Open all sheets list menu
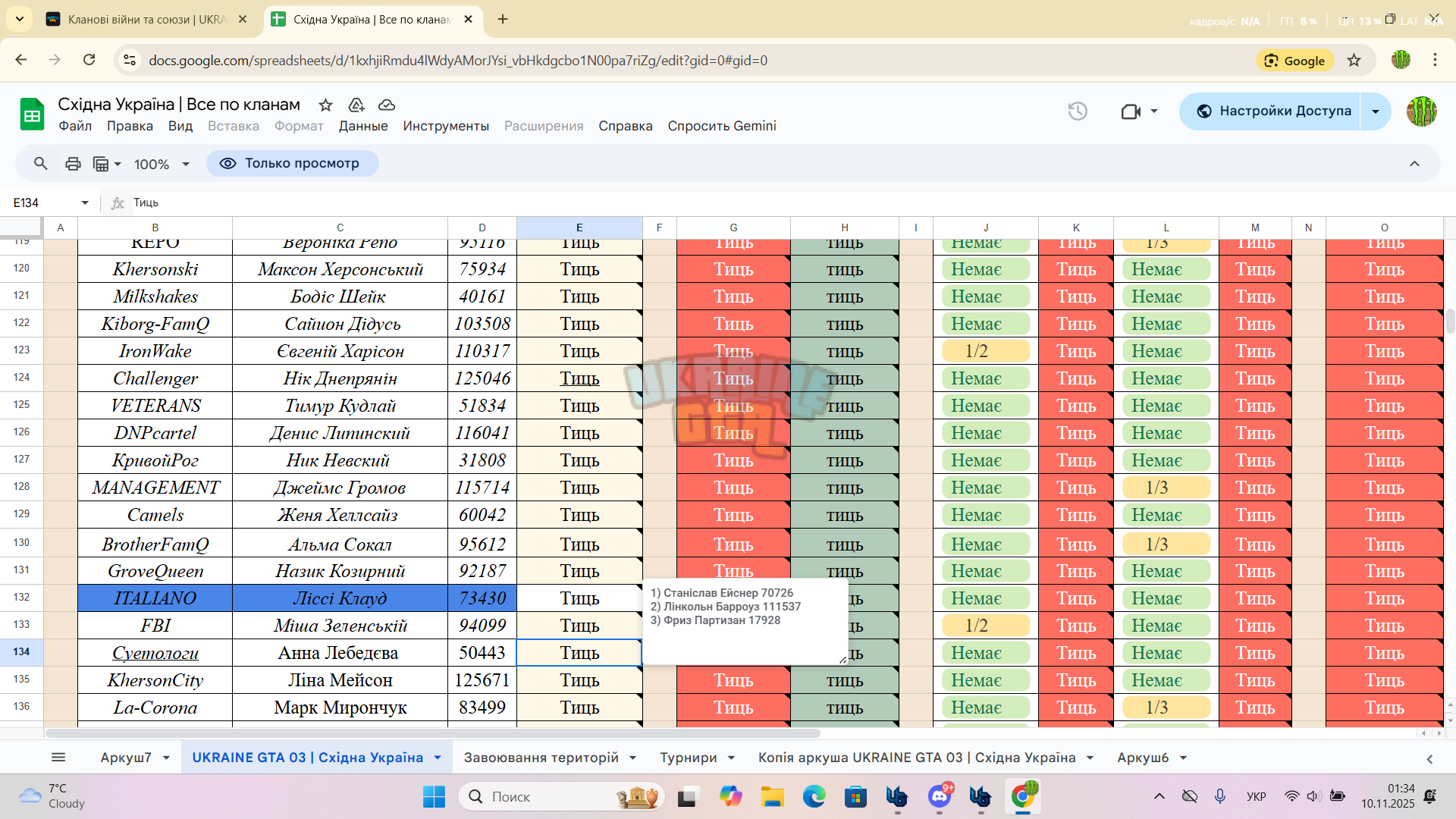Screen dimensions: 1456x819 pos(58,757)
